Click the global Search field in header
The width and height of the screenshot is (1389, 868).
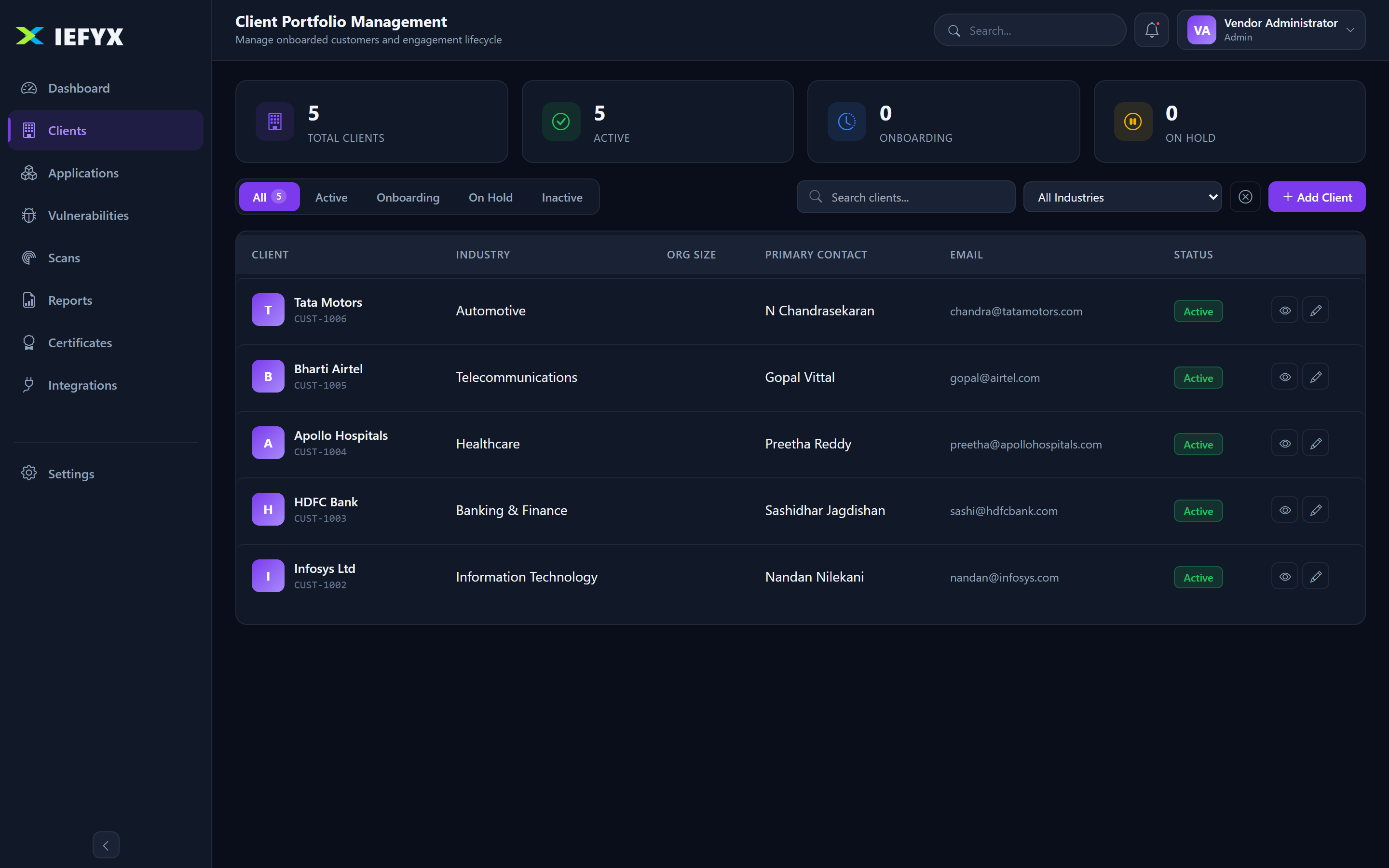click(1030, 30)
